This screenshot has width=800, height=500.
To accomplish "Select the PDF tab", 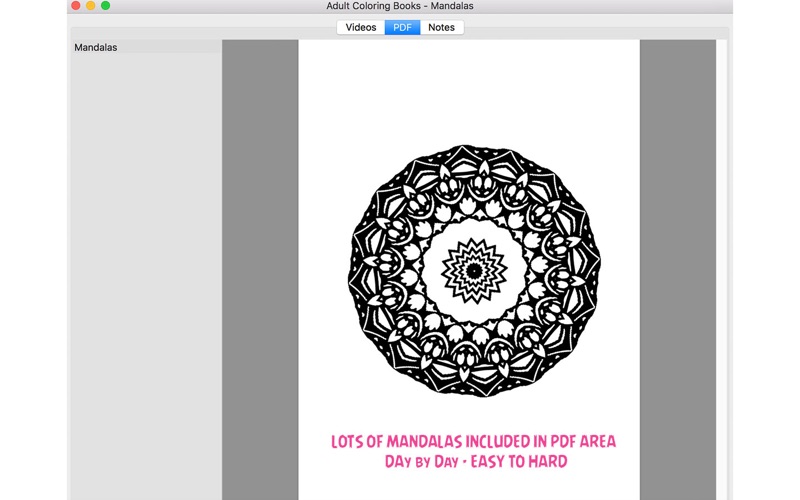I will [402, 28].
